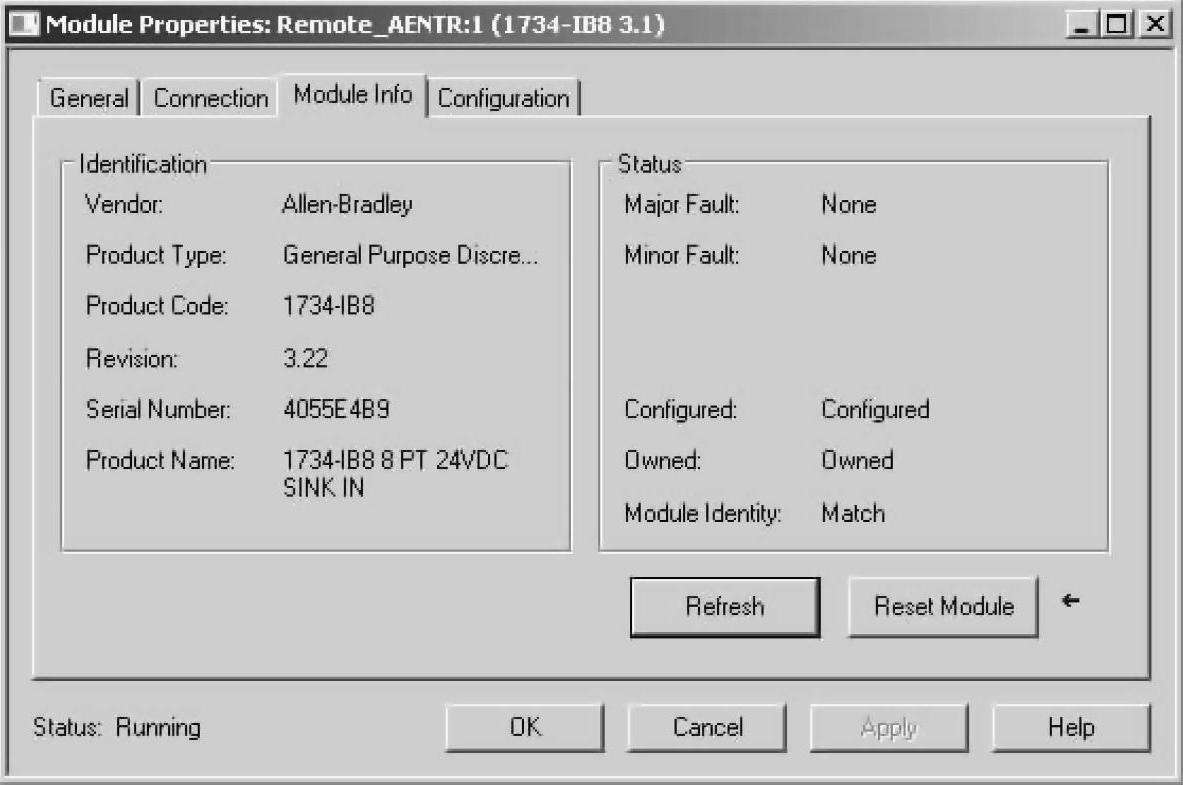Open Help for module properties
The image size is (1183, 785).
(1071, 728)
